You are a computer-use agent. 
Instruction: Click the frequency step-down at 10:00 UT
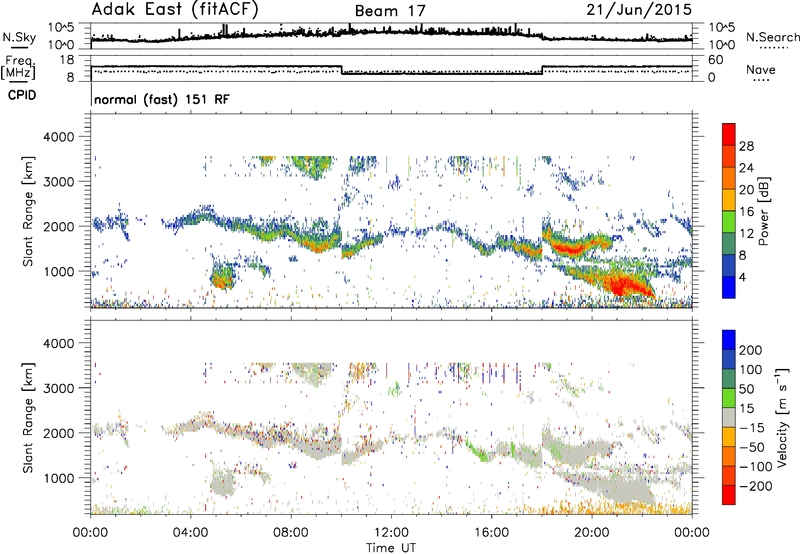(341, 70)
